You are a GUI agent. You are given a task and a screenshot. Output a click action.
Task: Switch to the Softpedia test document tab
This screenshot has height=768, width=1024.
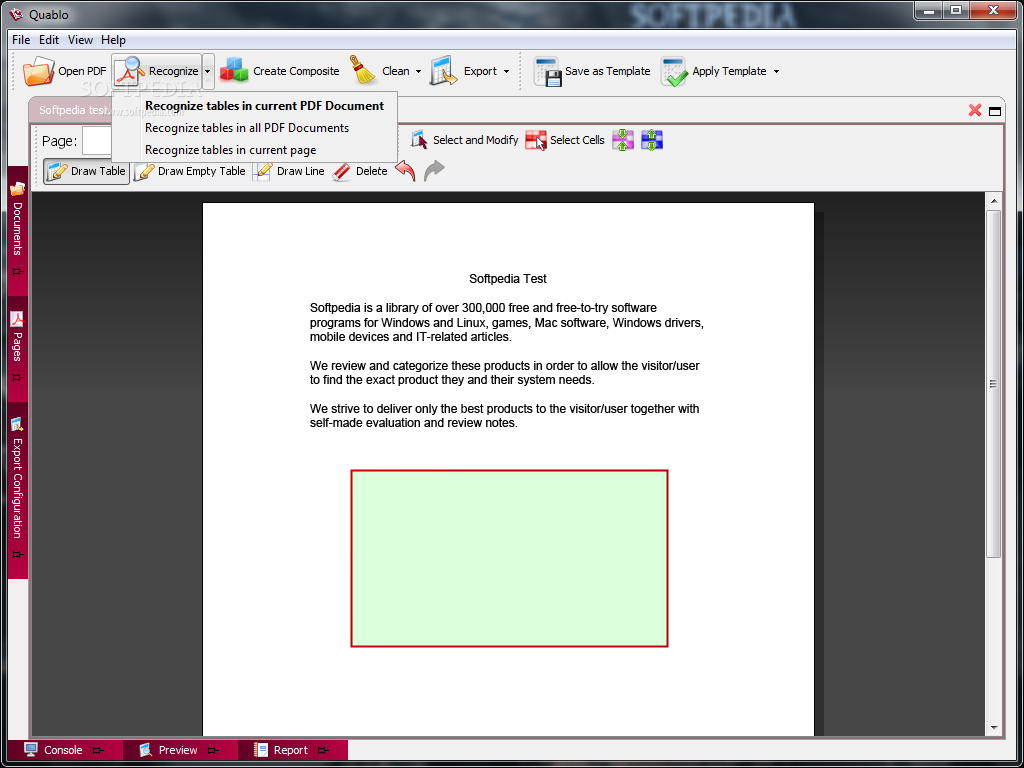(x=72, y=110)
